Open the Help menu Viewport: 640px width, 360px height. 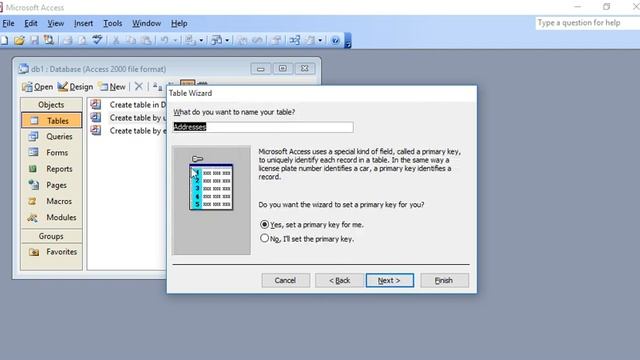coord(179,23)
